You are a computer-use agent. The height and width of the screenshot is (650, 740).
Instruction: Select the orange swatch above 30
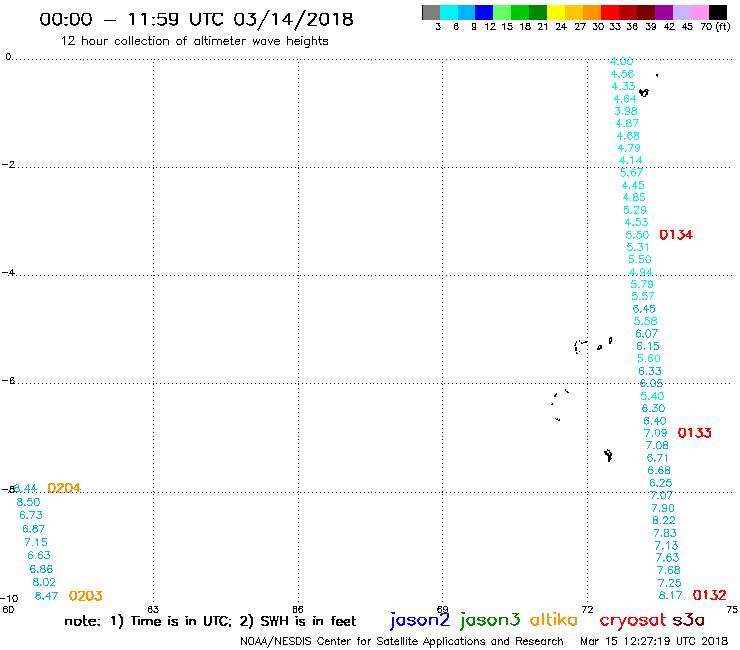click(592, 12)
